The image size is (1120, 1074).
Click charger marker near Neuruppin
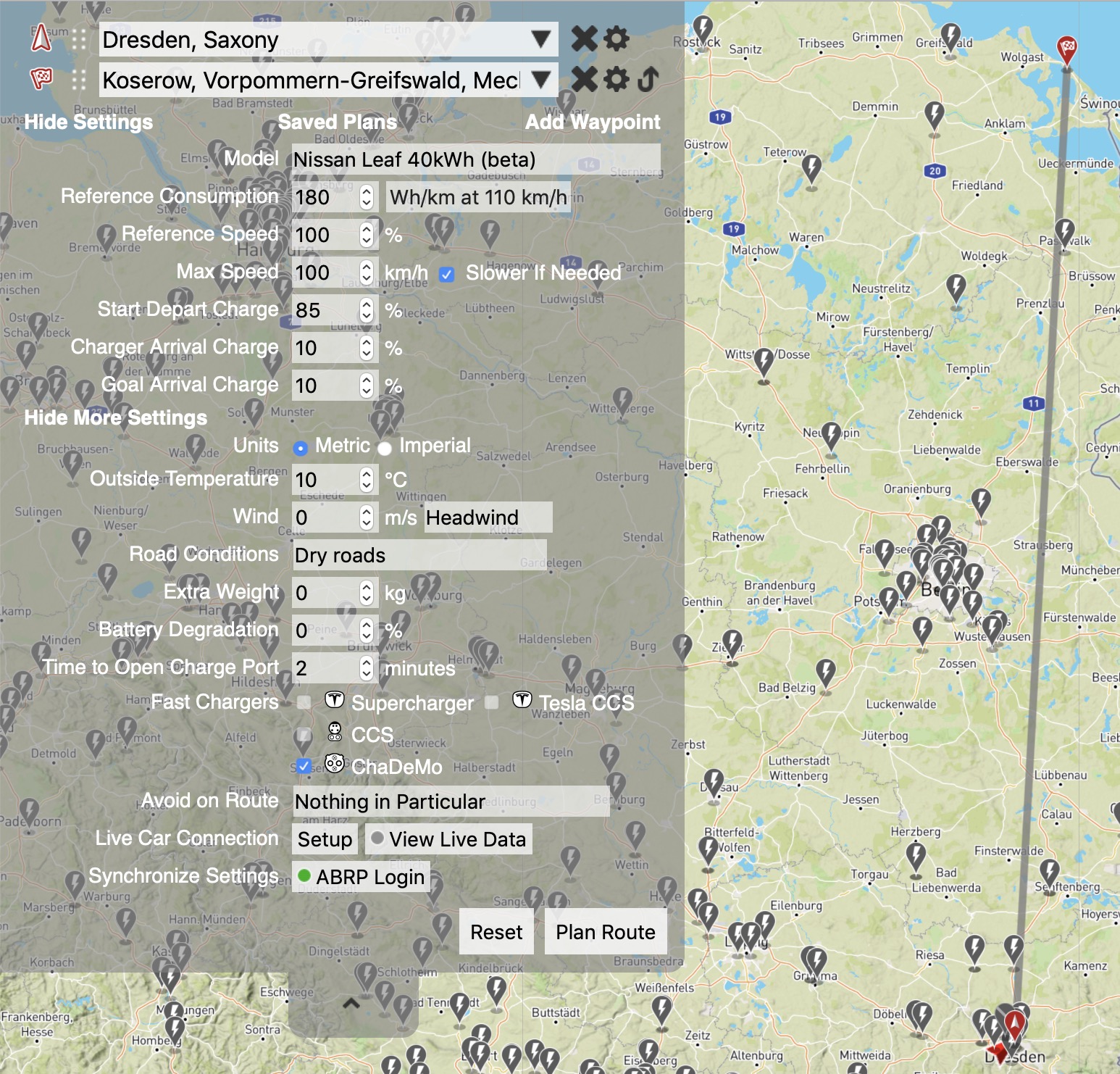831,436
